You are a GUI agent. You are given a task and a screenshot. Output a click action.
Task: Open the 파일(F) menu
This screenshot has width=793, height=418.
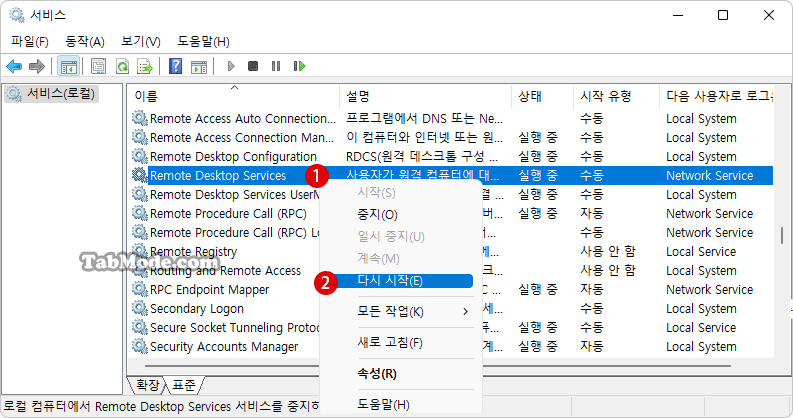[x=30, y=41]
